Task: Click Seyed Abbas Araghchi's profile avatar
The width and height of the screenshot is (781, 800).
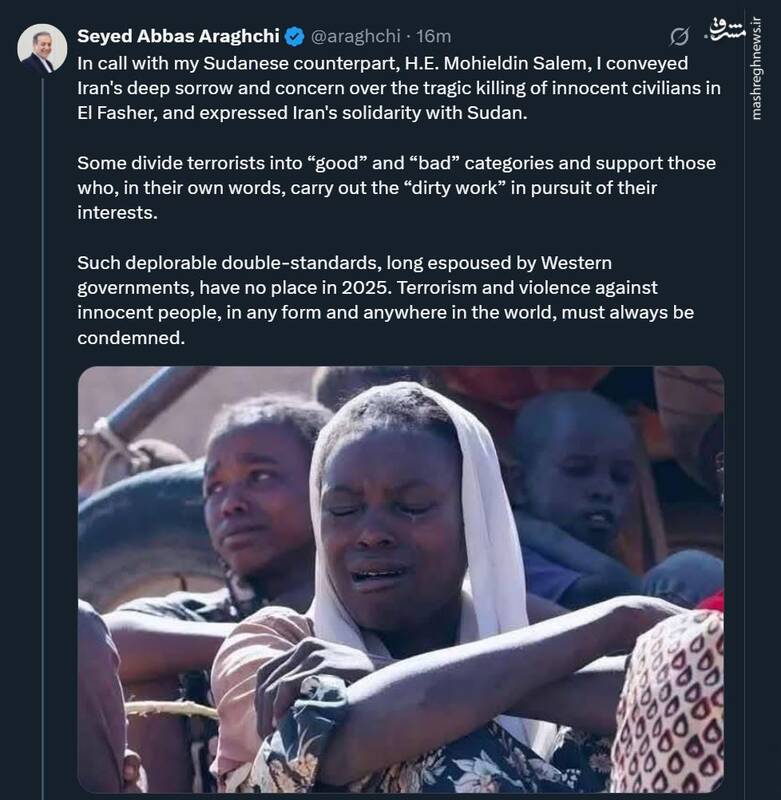Action: [x=42, y=49]
